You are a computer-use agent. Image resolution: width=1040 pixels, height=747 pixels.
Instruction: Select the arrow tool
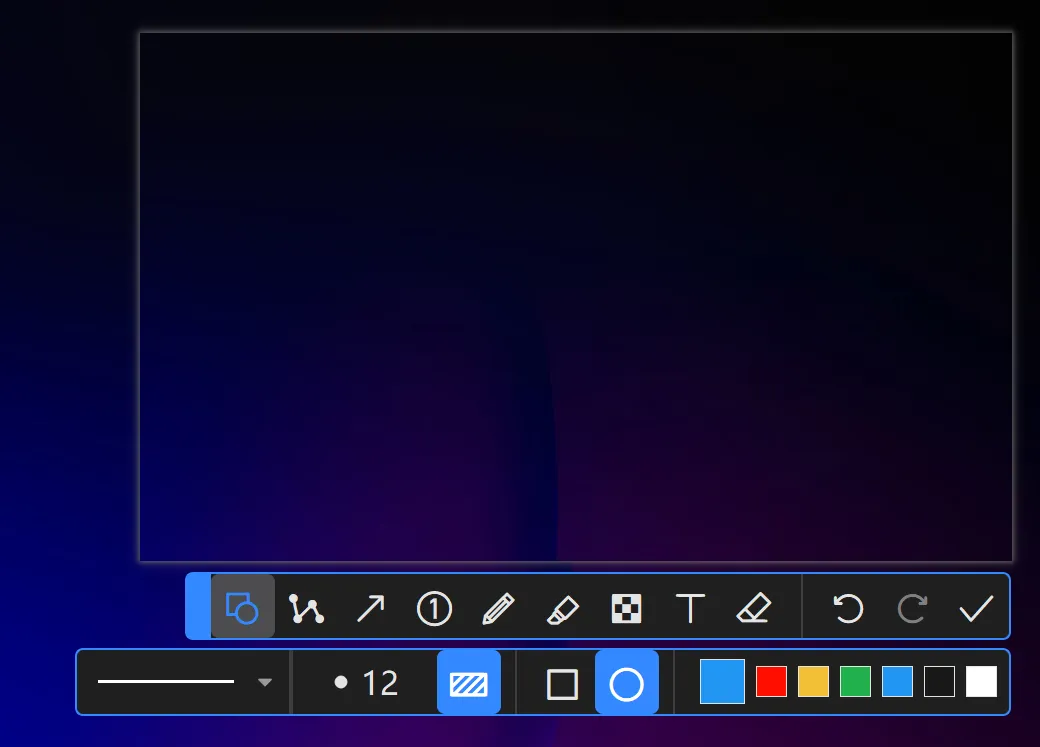tap(370, 608)
